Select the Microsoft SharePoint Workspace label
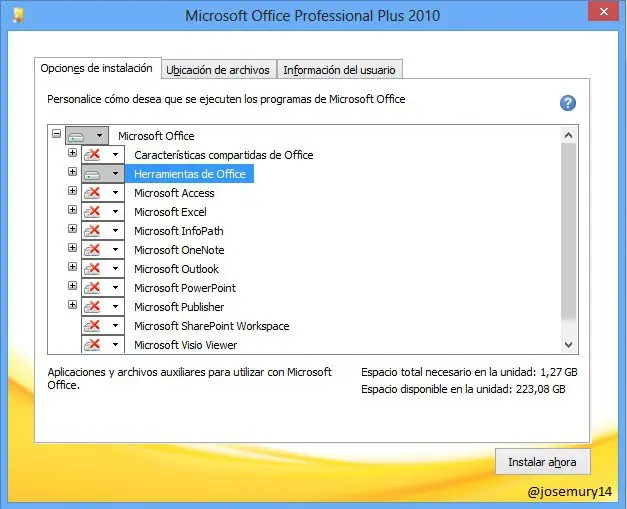 (x=212, y=326)
